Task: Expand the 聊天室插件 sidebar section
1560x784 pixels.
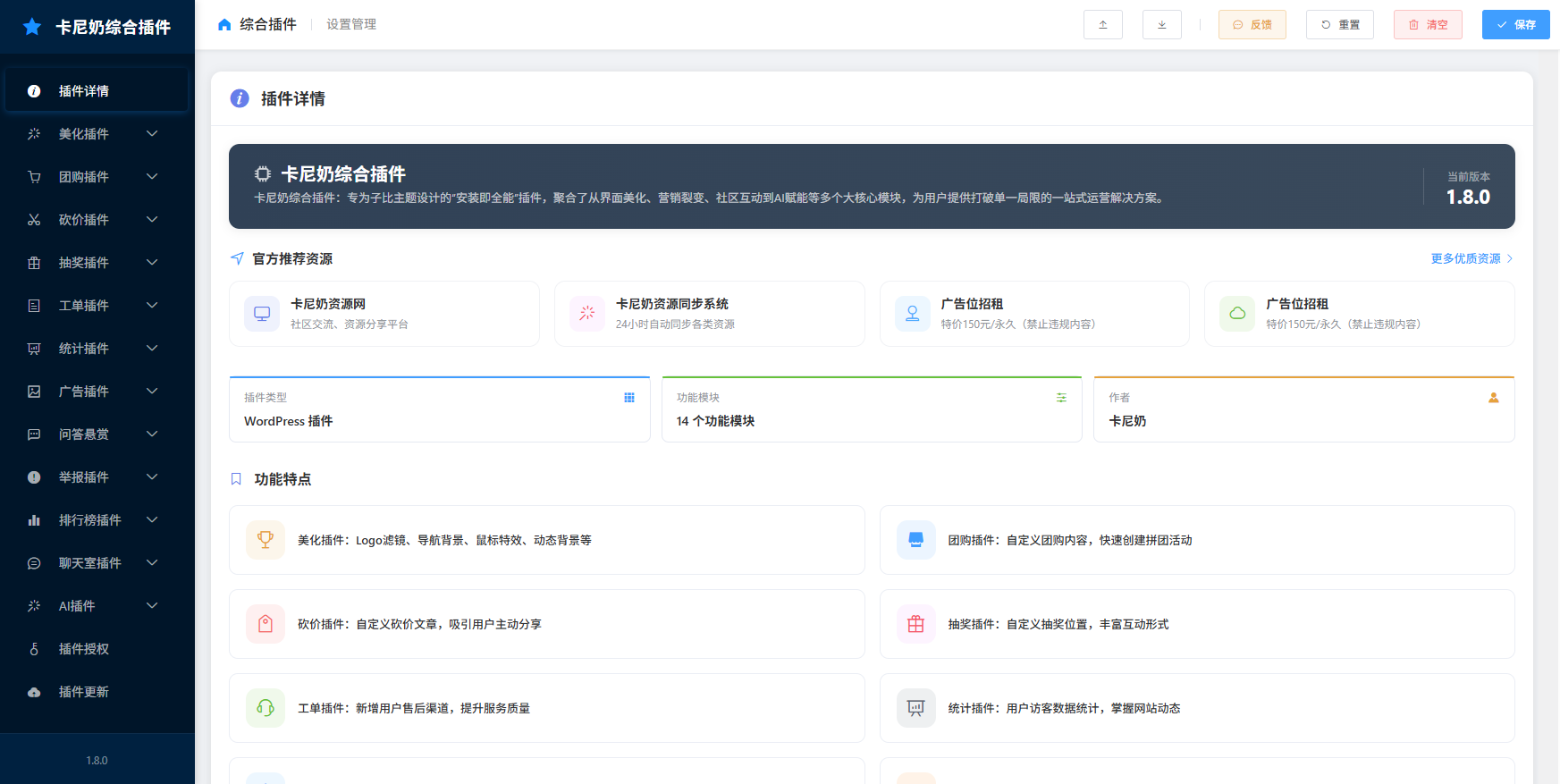Action: [97, 563]
